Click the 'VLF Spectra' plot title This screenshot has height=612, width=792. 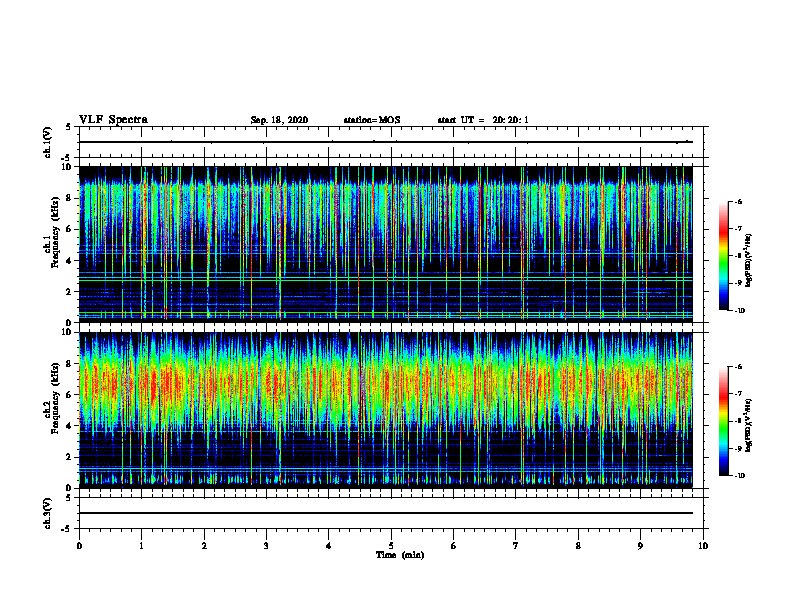[x=113, y=120]
